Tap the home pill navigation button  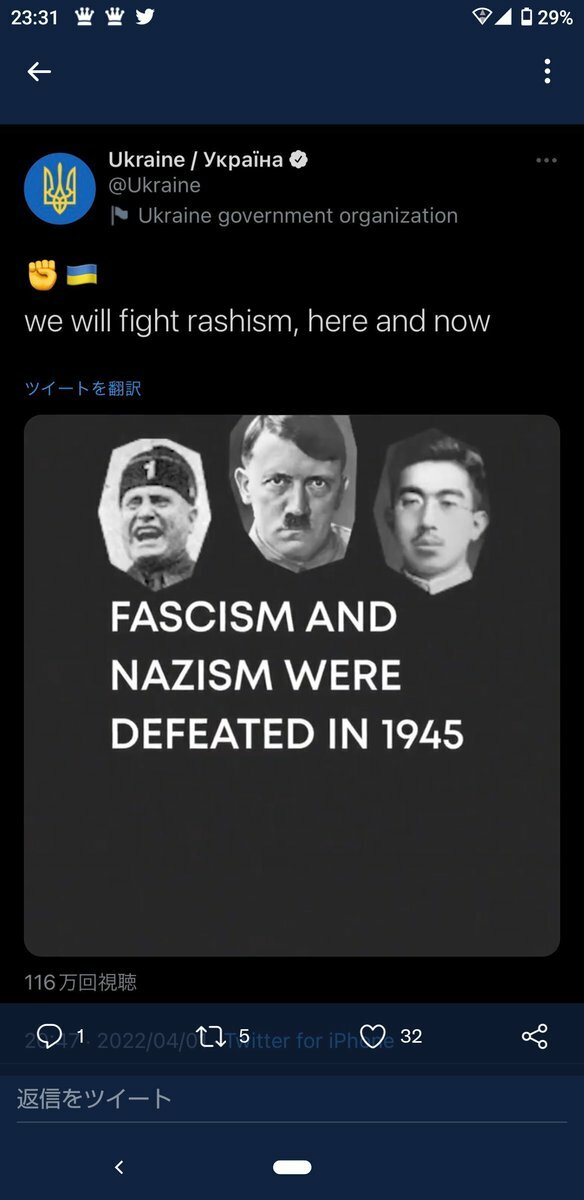tap(292, 1167)
